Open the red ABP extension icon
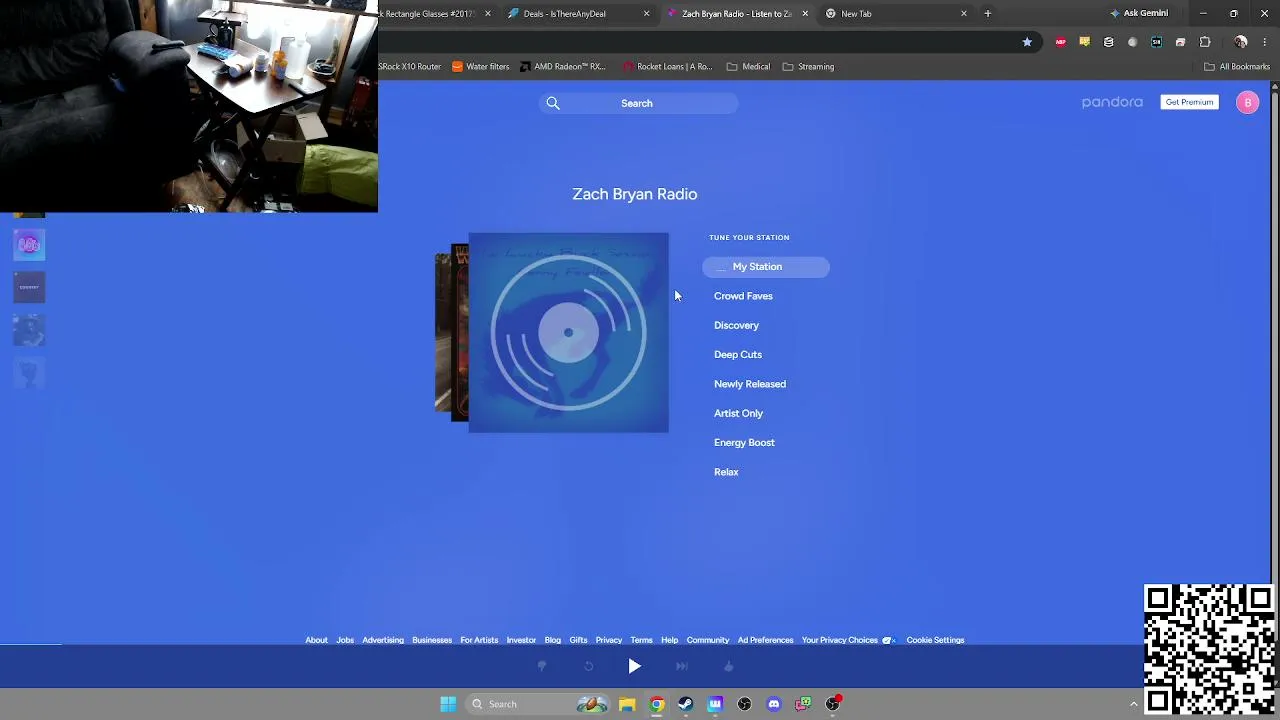The width and height of the screenshot is (1280, 720). [1061, 42]
